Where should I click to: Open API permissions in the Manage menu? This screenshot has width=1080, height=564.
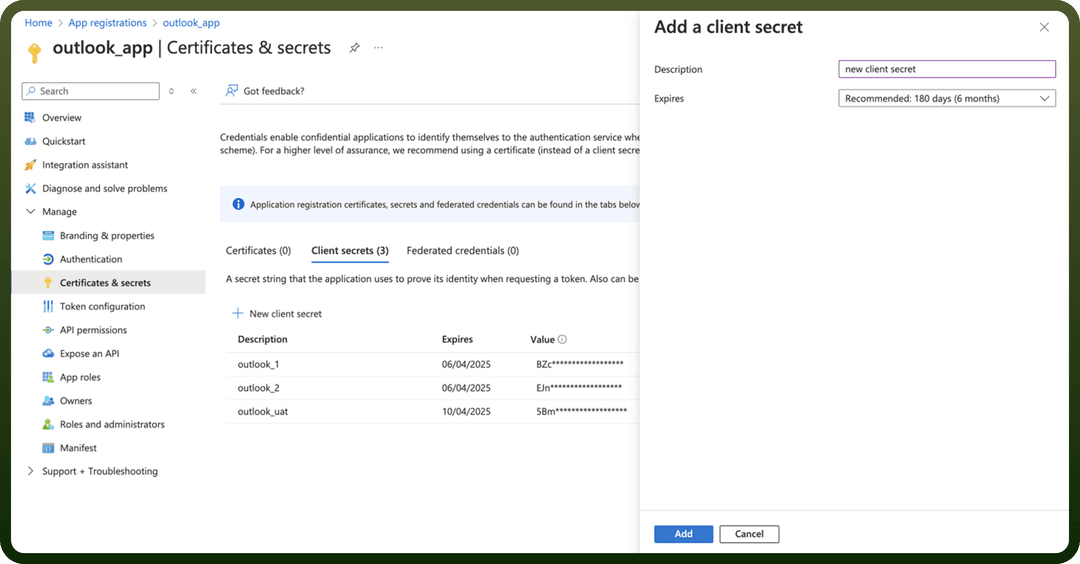tap(93, 330)
